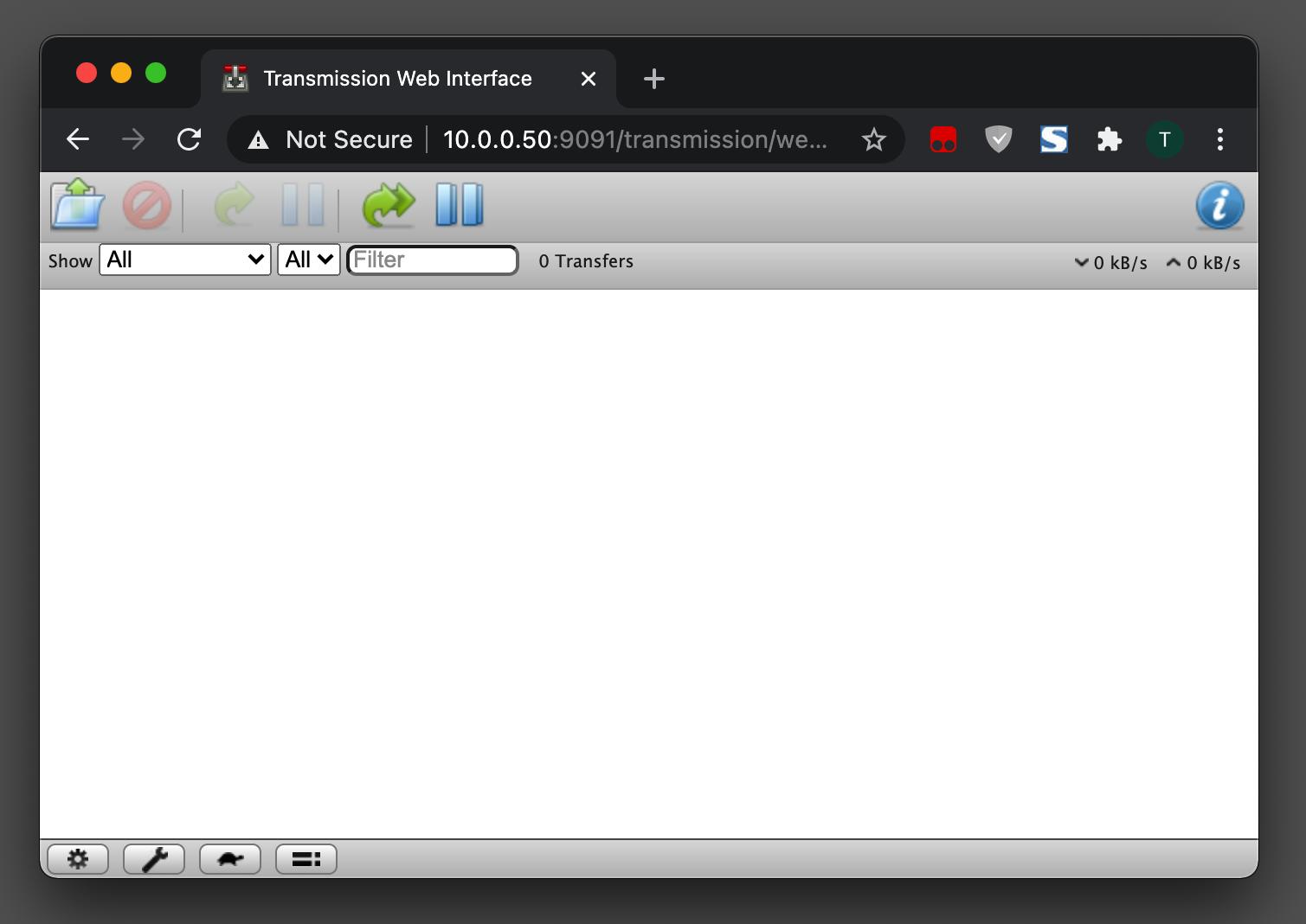This screenshot has height=924, width=1306.
Task: Click the blue S extension icon
Action: tap(1054, 139)
